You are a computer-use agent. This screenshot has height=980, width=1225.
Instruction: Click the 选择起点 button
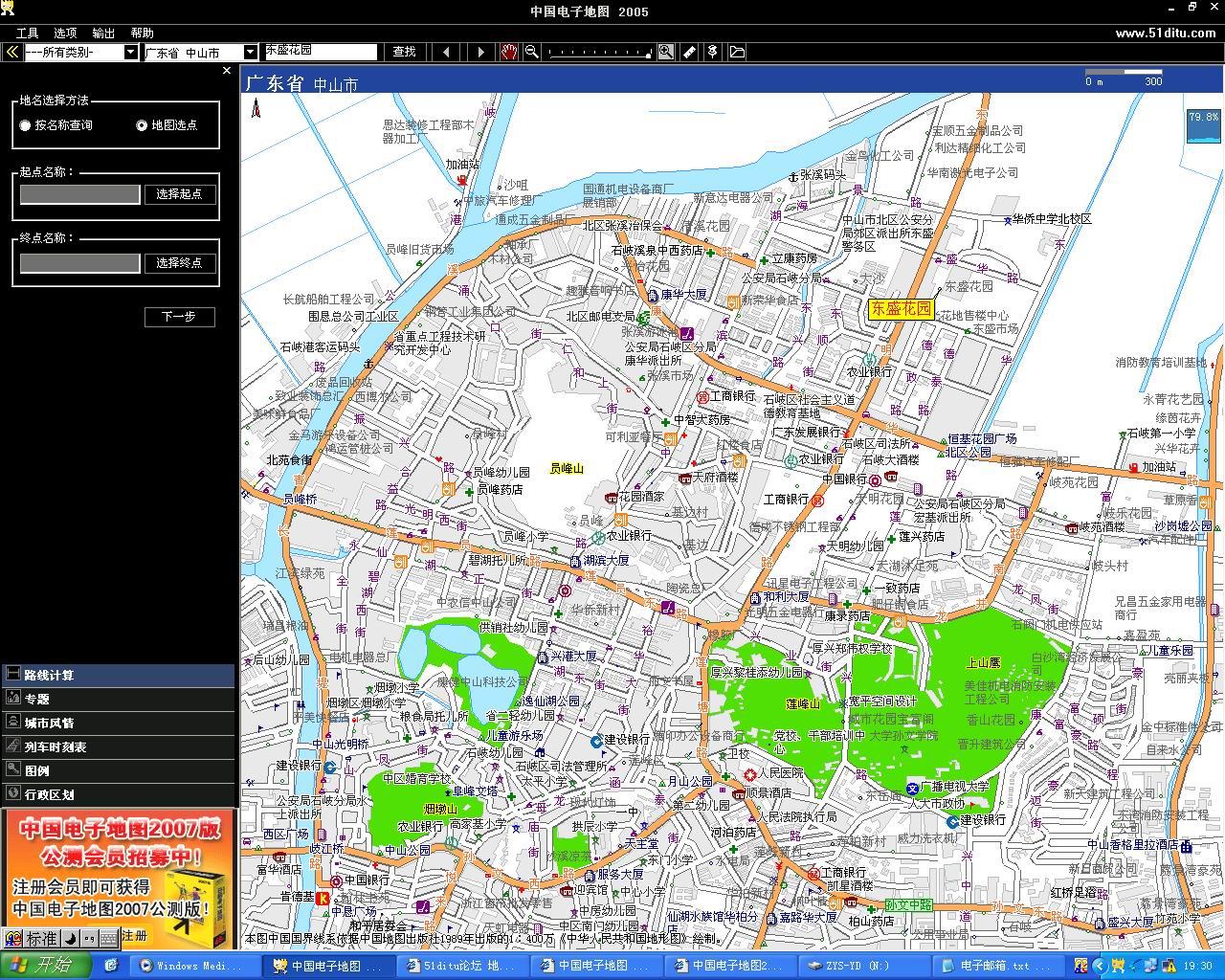point(180,194)
